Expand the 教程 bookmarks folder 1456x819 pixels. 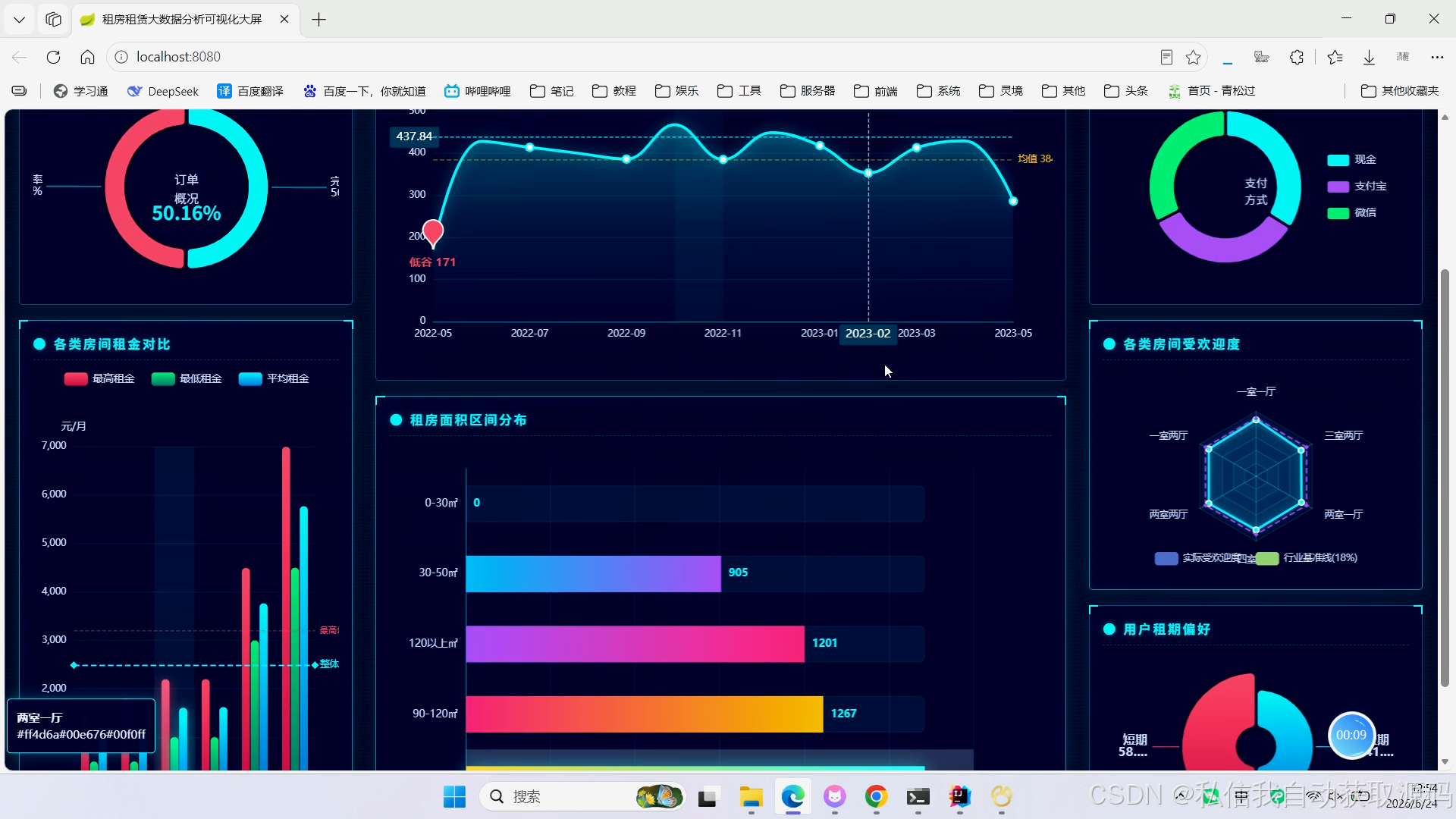point(614,91)
